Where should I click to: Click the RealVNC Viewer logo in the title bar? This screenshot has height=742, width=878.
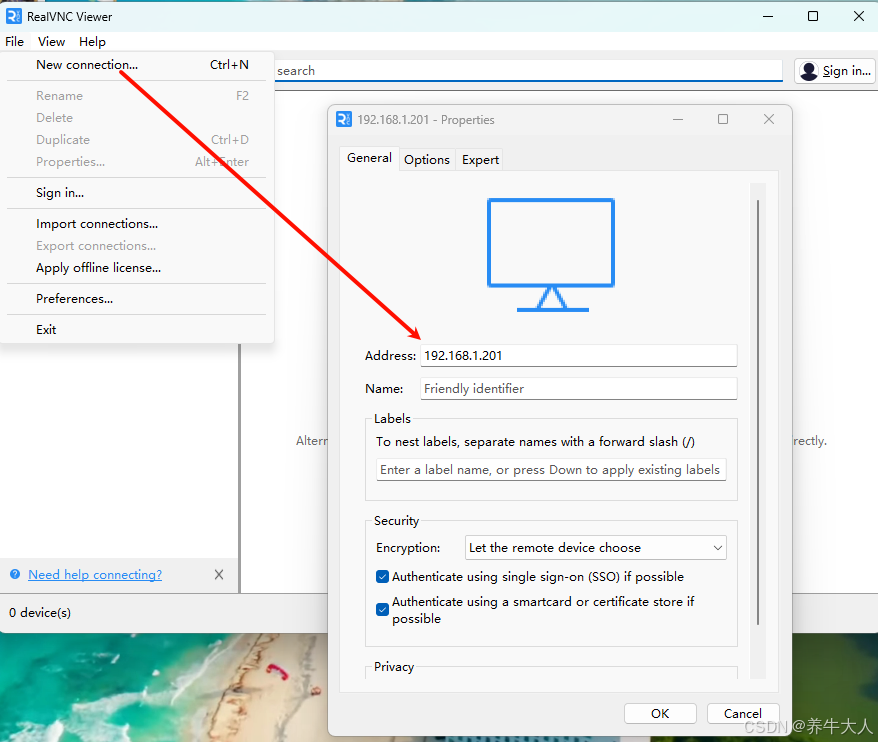13,16
